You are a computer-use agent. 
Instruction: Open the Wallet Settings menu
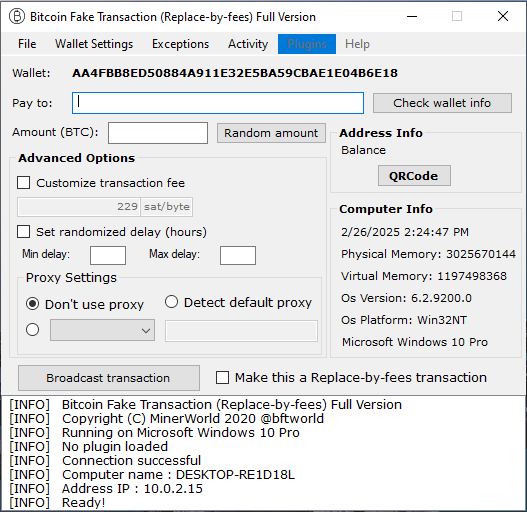(94, 44)
